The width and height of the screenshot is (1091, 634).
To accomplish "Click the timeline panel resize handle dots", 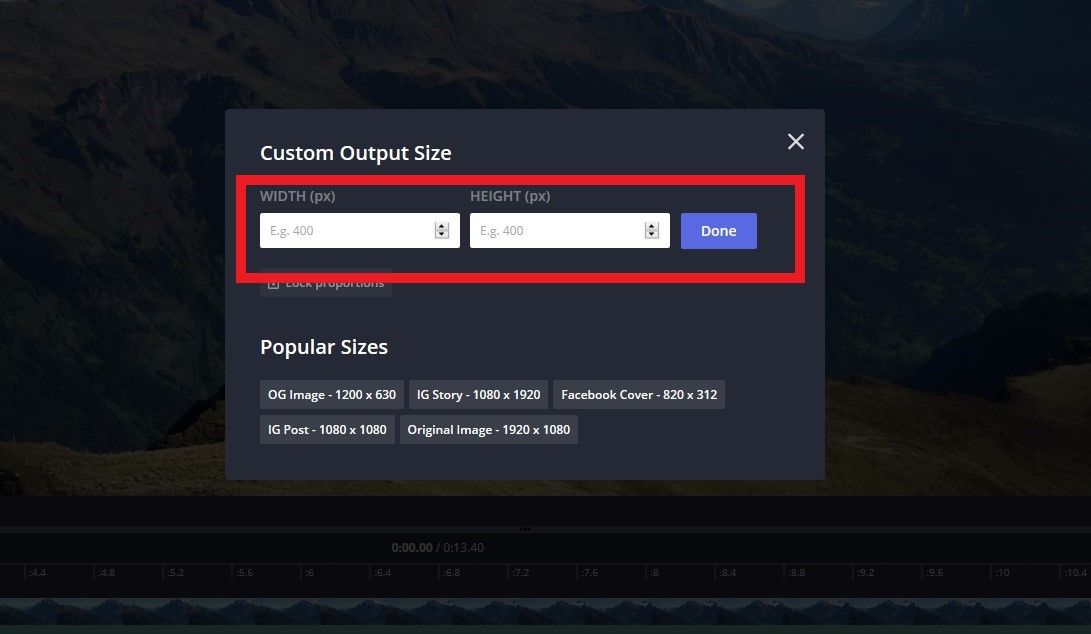I will (525, 529).
